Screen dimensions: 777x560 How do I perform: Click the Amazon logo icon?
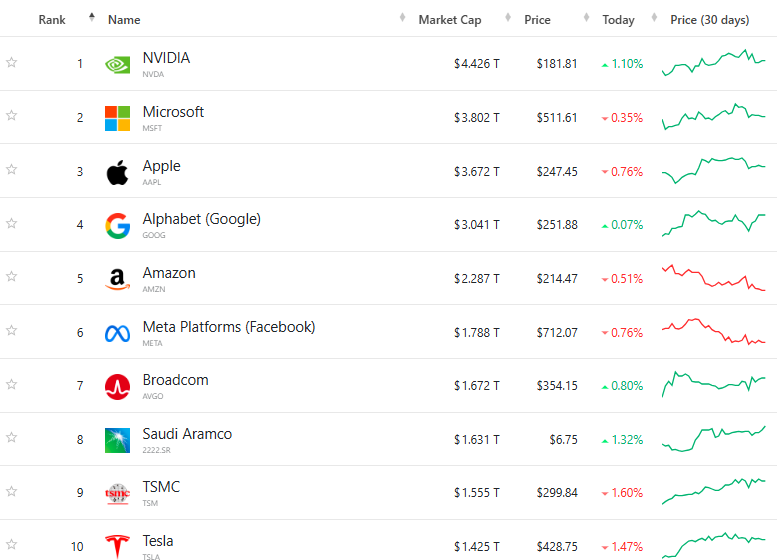(117, 279)
